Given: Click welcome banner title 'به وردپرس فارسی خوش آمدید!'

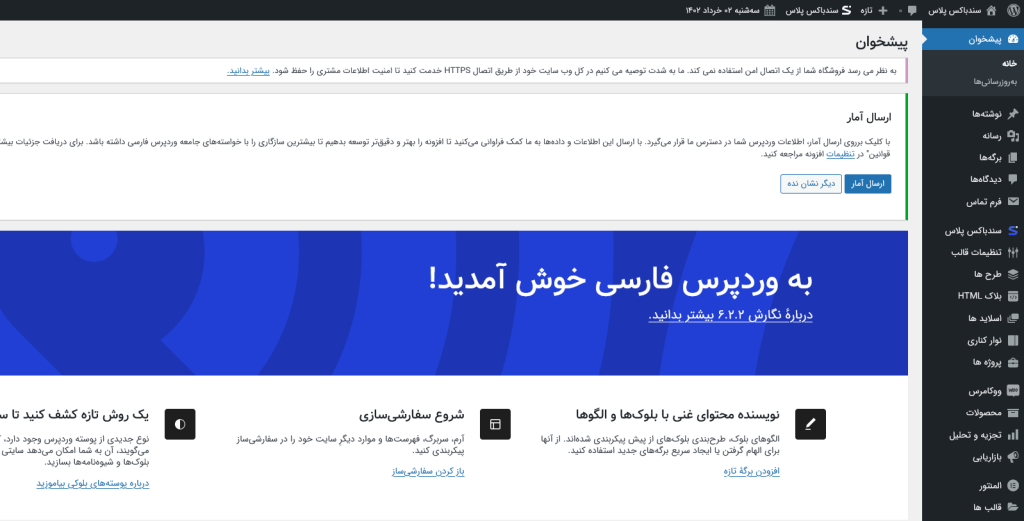Looking at the screenshot, I should [x=620, y=279].
